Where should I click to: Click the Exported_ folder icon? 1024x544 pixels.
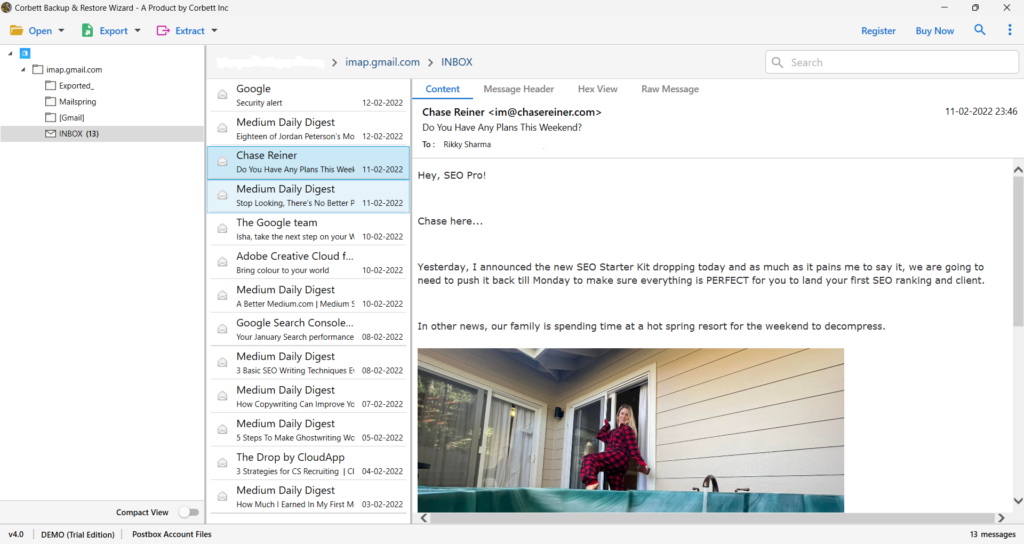click(x=50, y=86)
